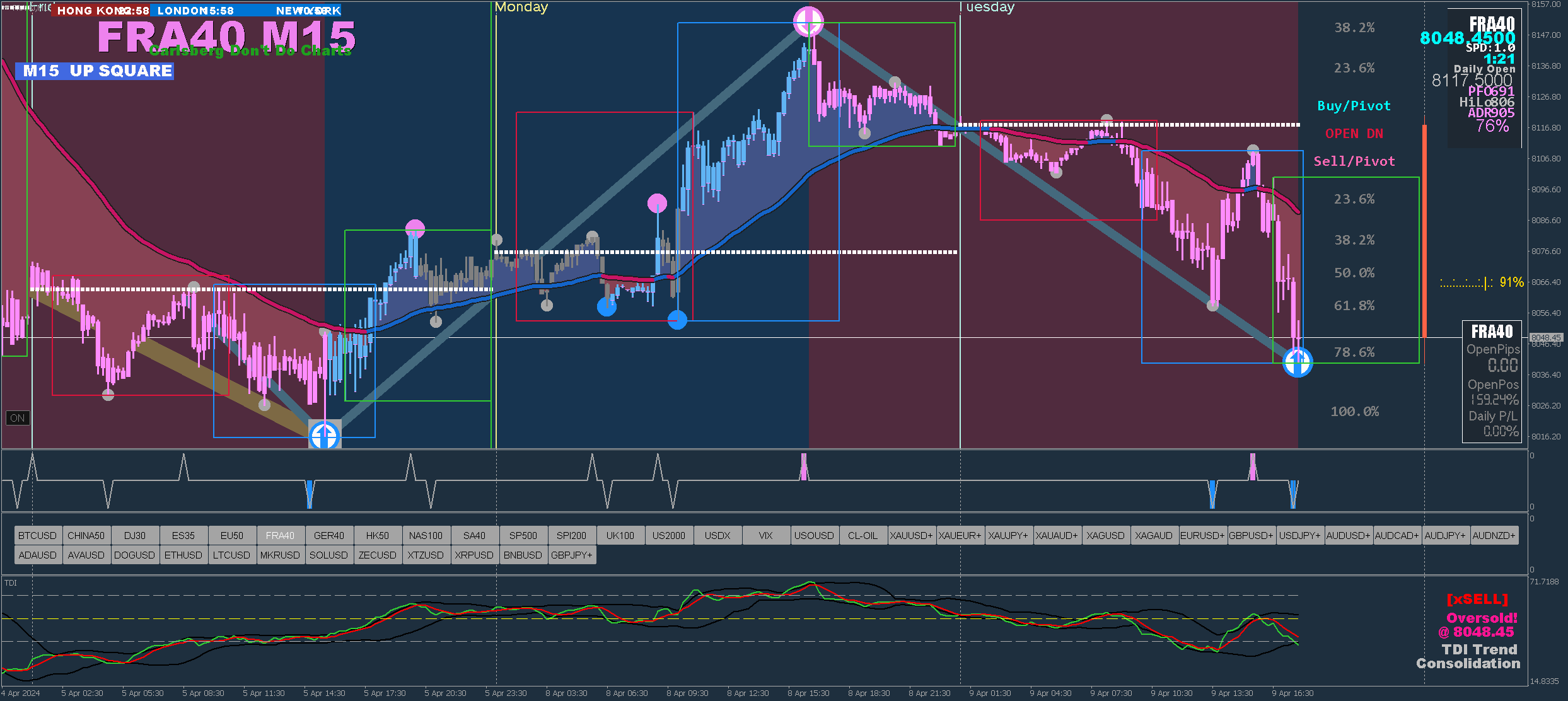Image resolution: width=1568 pixels, height=701 pixels.
Task: Click the Sell/Pivot label
Action: [1354, 161]
